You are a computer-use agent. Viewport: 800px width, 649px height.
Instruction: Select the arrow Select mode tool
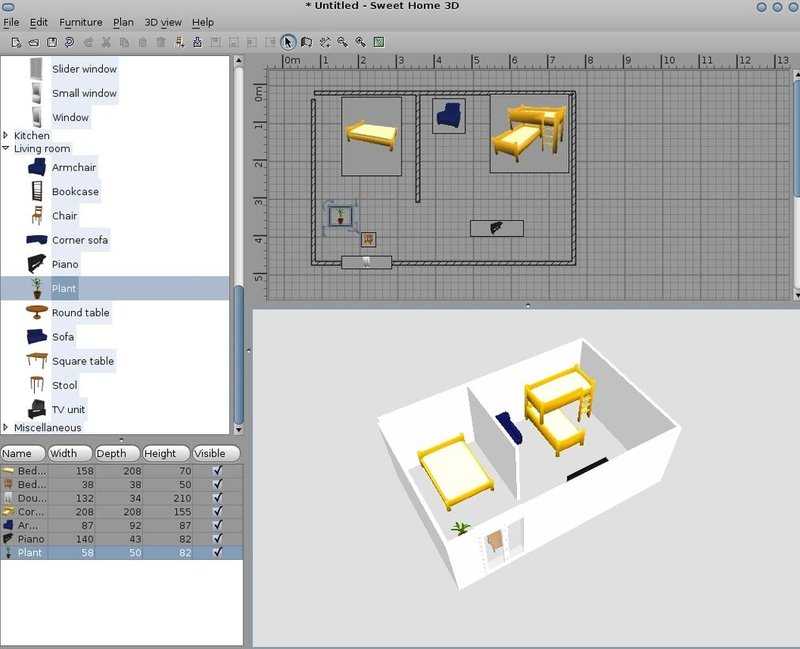288,42
